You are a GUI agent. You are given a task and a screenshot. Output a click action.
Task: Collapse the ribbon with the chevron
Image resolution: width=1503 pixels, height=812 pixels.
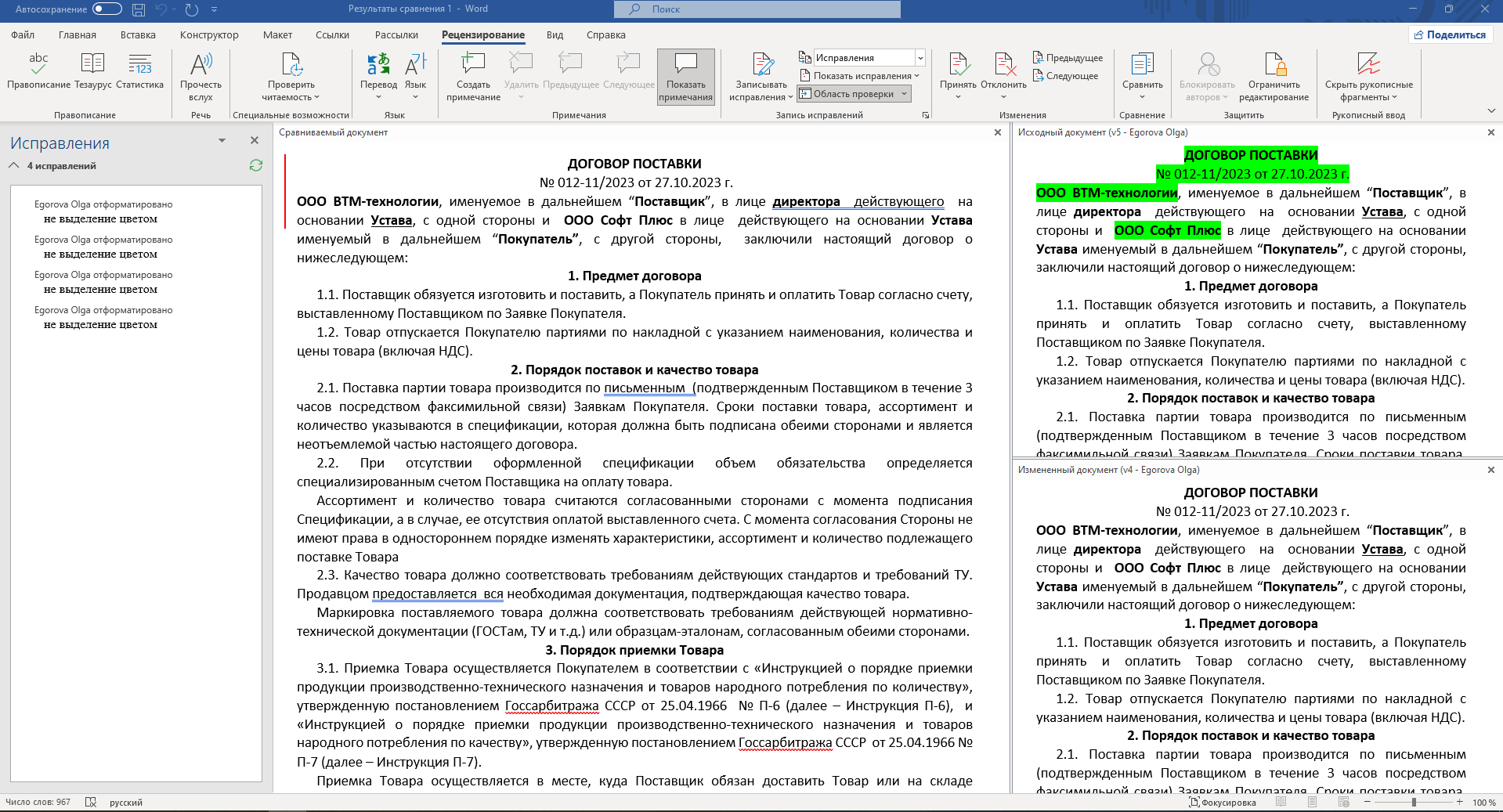[1491, 111]
